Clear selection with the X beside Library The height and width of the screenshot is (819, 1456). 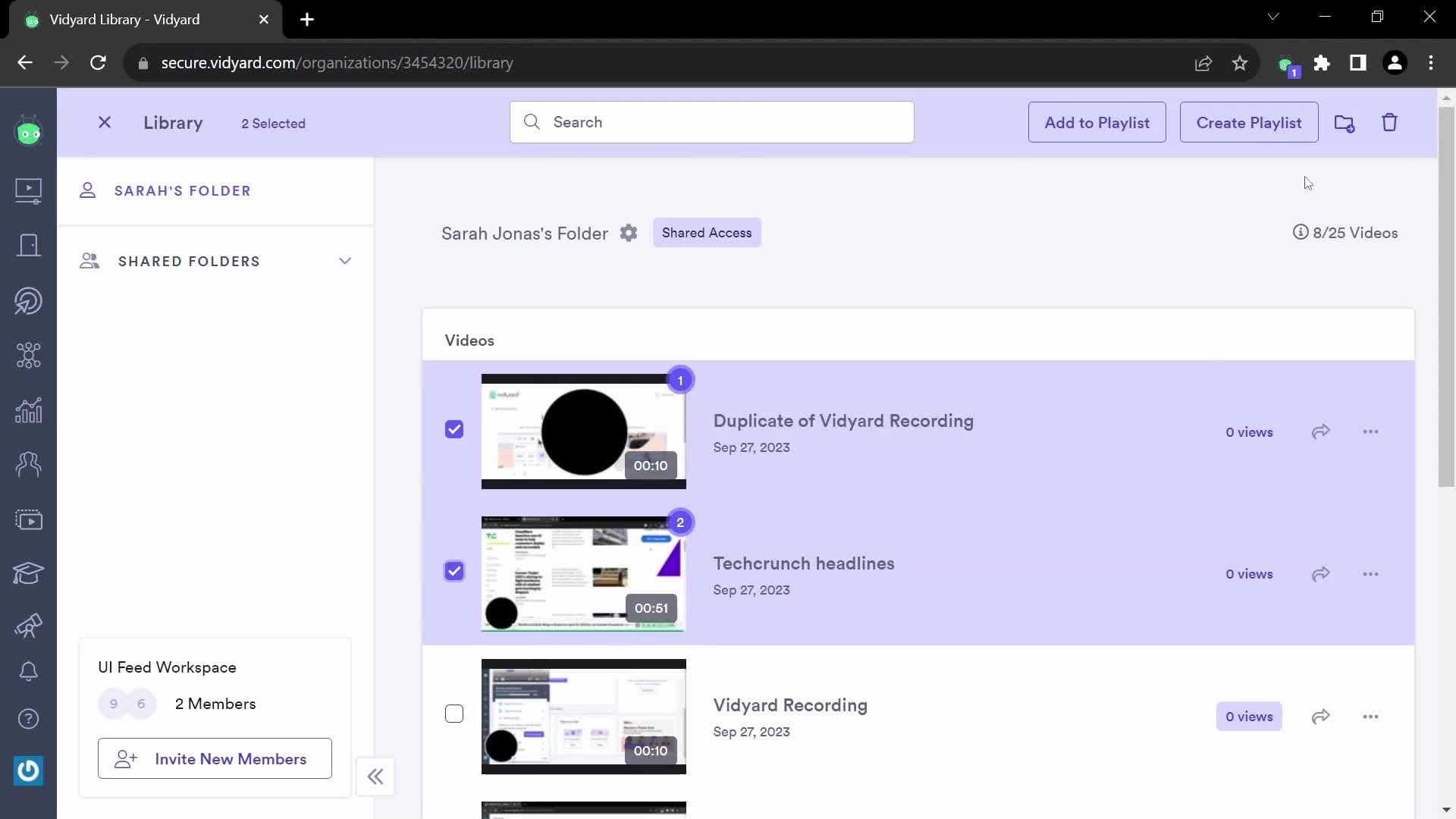105,122
